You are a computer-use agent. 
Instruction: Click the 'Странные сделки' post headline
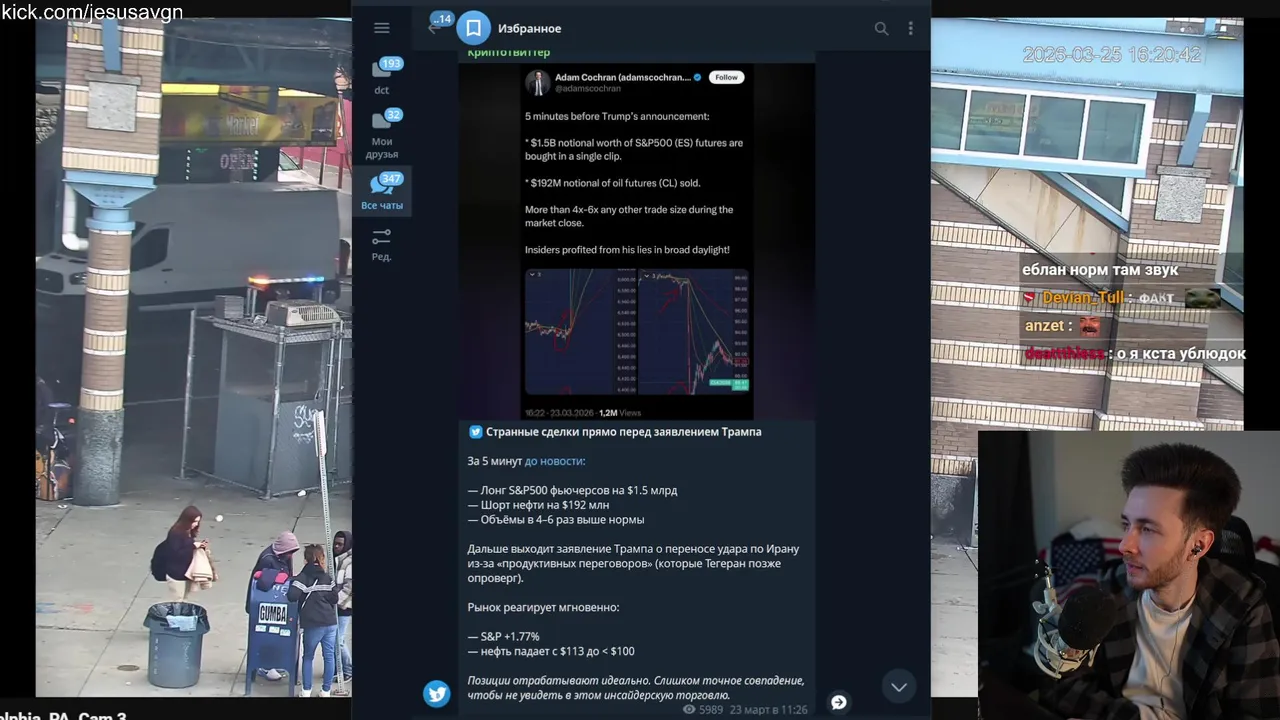point(624,432)
